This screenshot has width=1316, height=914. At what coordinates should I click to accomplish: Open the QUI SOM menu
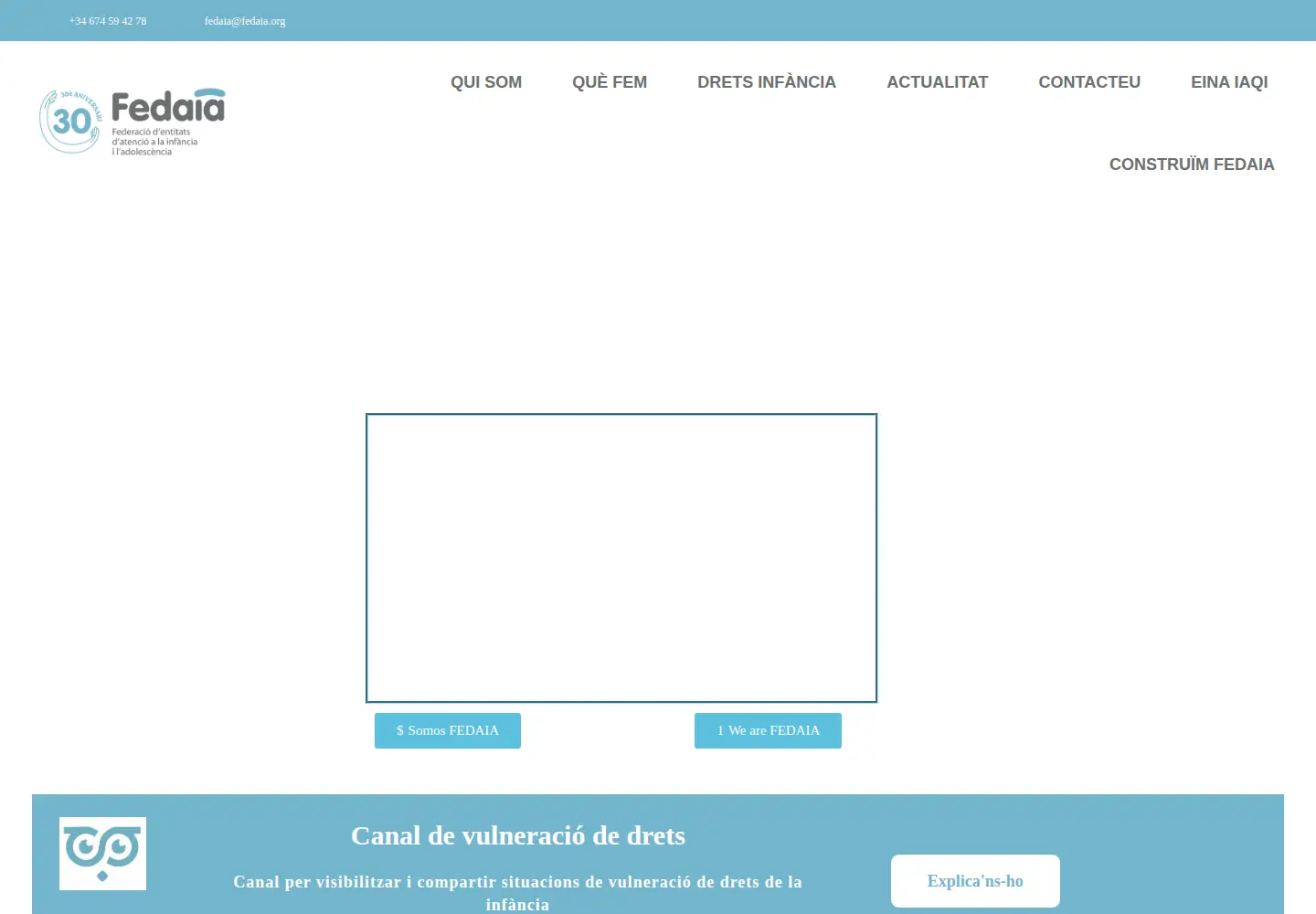click(x=486, y=82)
